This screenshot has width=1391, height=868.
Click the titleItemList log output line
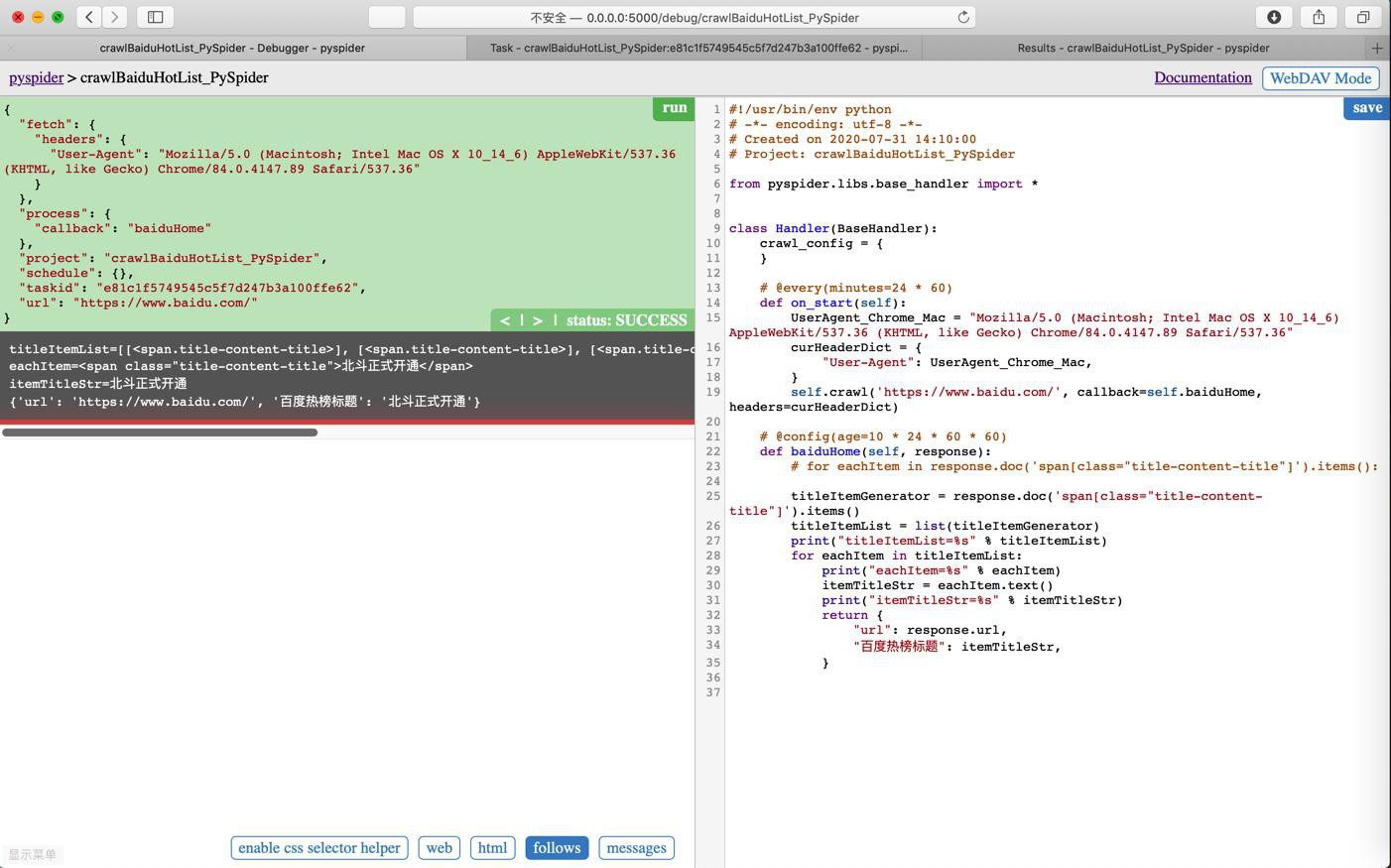click(x=351, y=349)
